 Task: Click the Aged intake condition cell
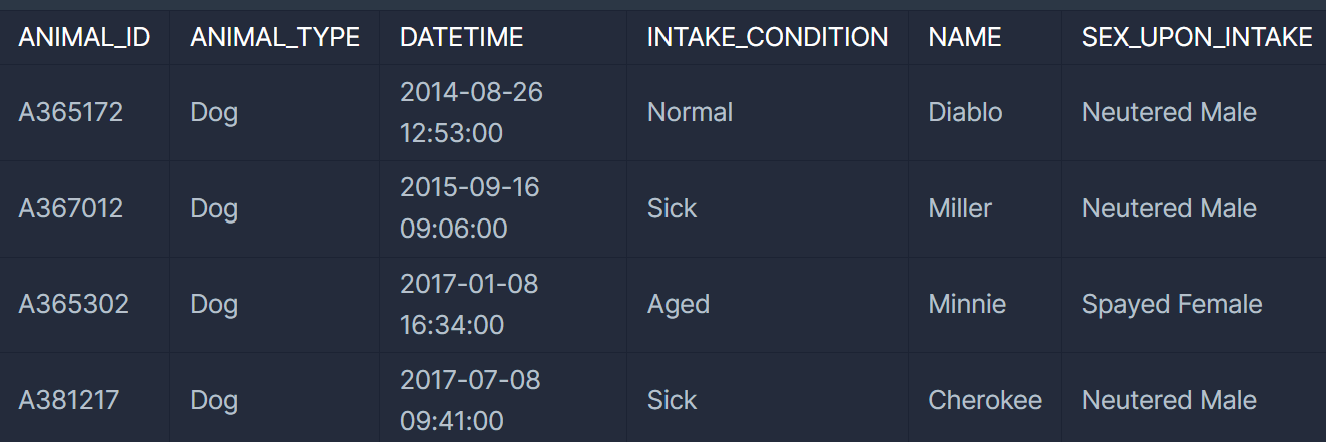pyautogui.click(x=678, y=304)
